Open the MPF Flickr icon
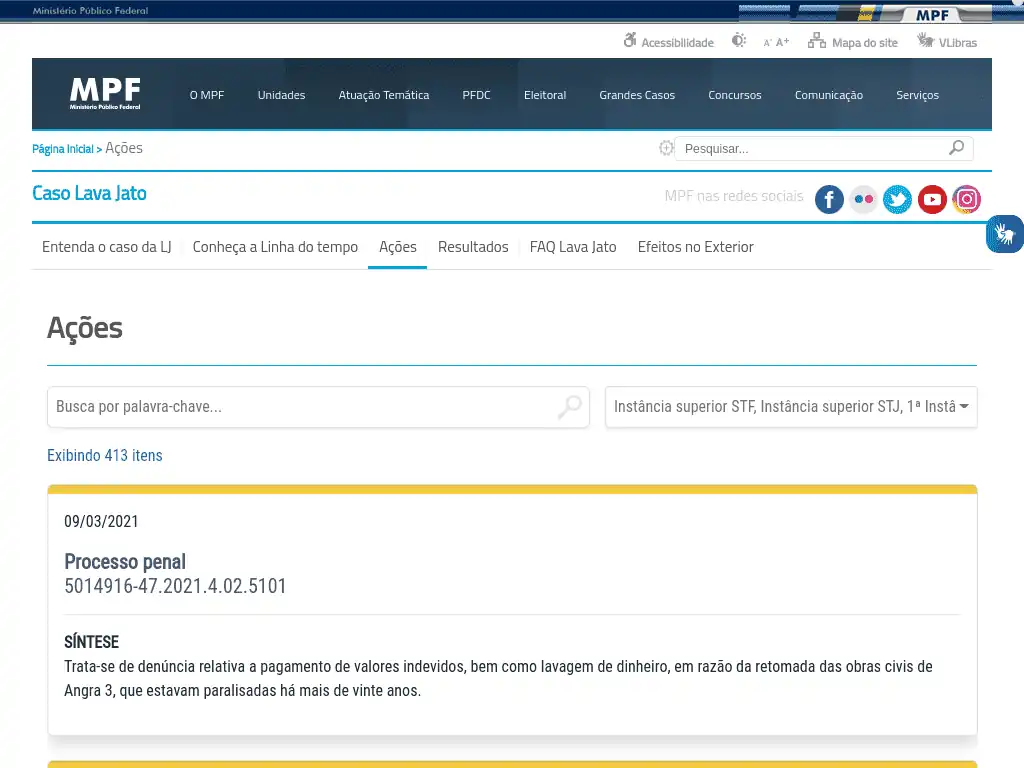 point(863,200)
